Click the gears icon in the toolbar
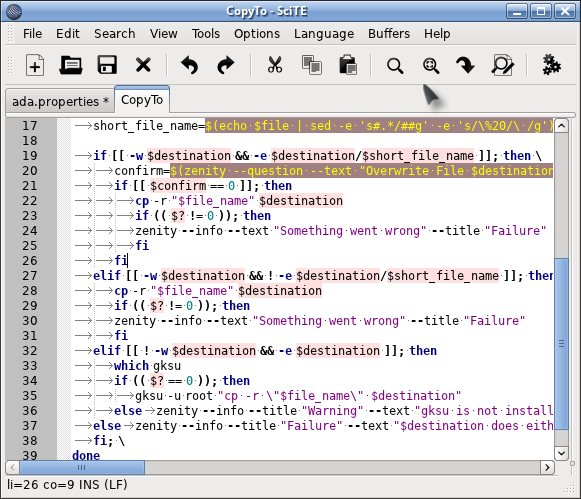 [551, 65]
